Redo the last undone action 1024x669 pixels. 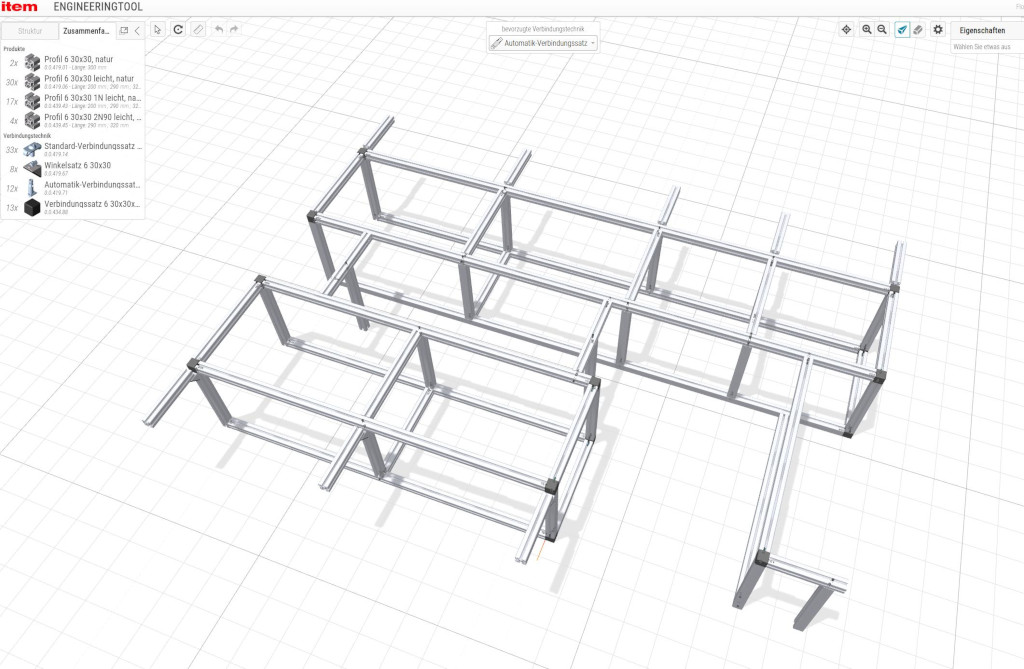coord(234,29)
